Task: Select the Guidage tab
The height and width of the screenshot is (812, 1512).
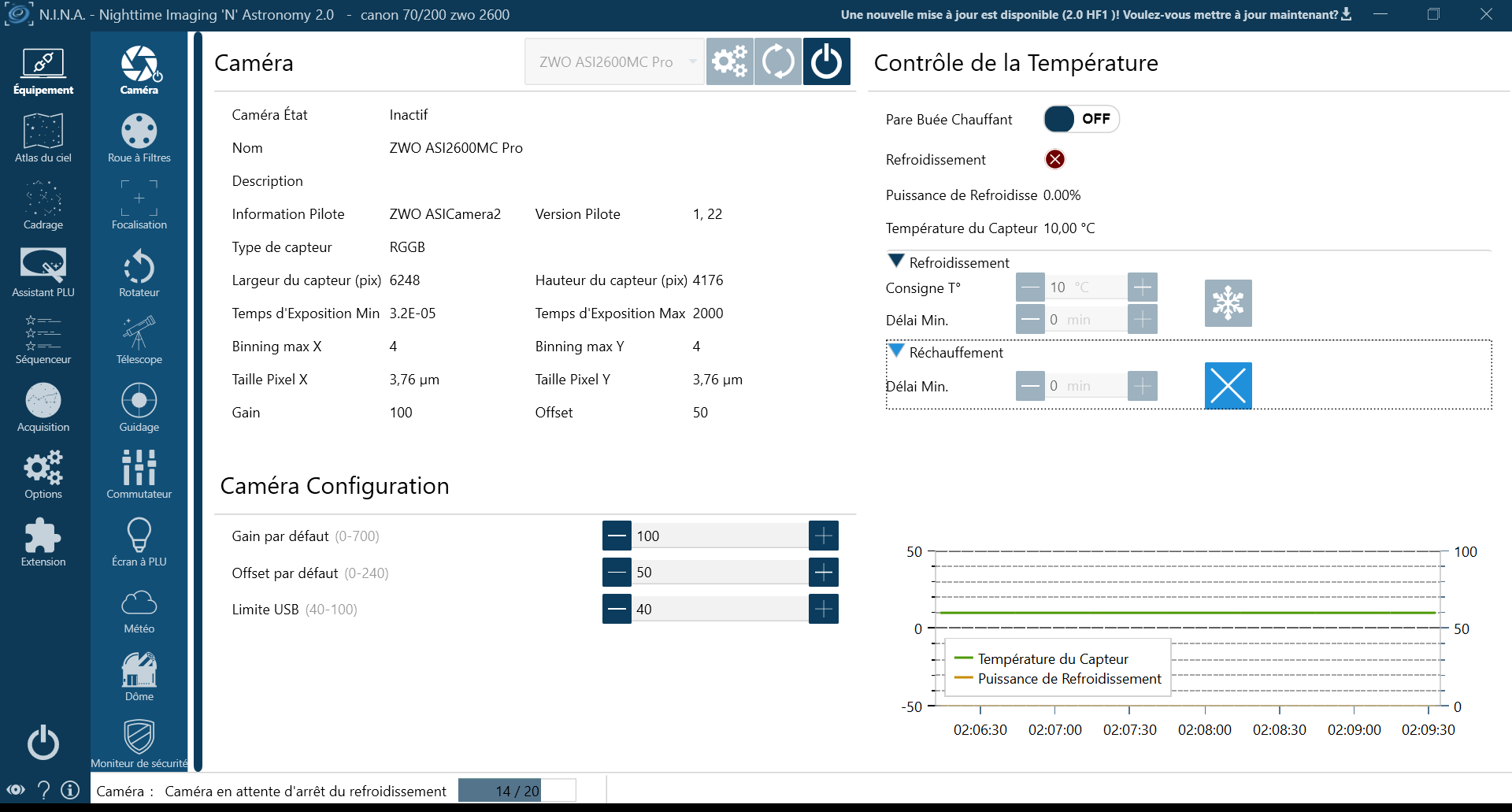Action: coord(139,407)
